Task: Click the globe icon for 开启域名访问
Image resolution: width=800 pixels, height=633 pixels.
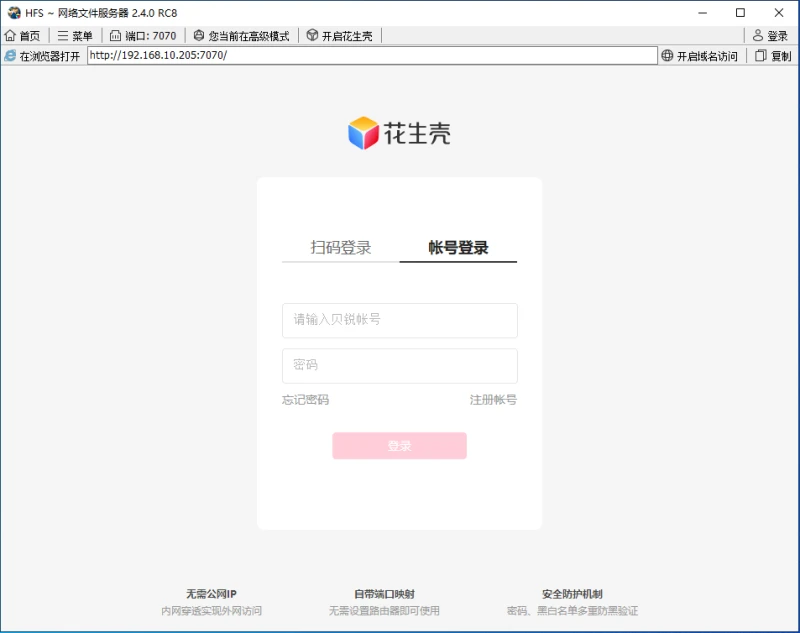Action: 667,56
